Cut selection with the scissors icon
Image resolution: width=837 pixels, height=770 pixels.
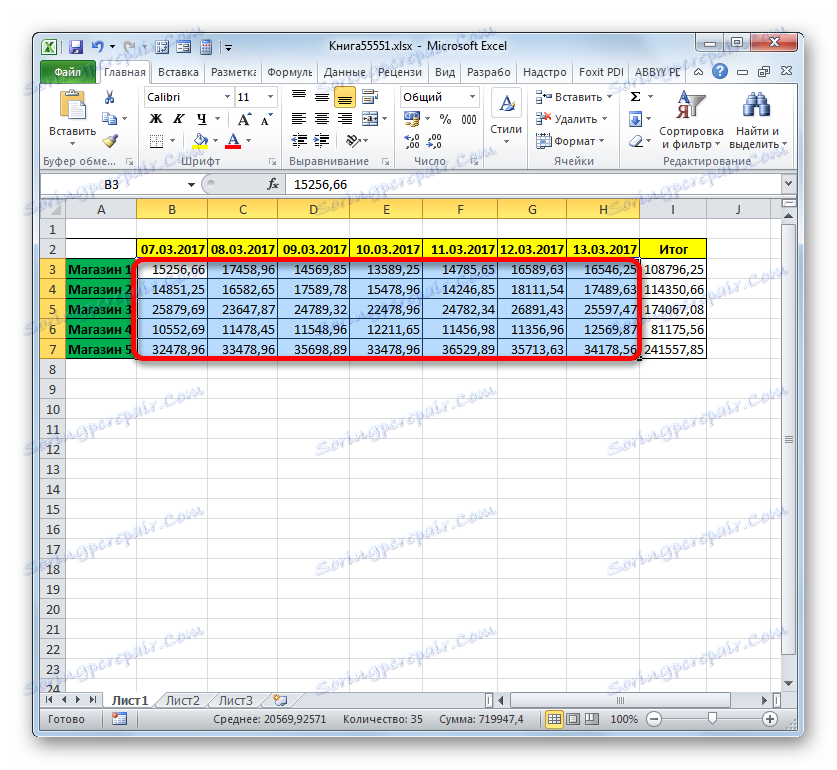tap(109, 97)
